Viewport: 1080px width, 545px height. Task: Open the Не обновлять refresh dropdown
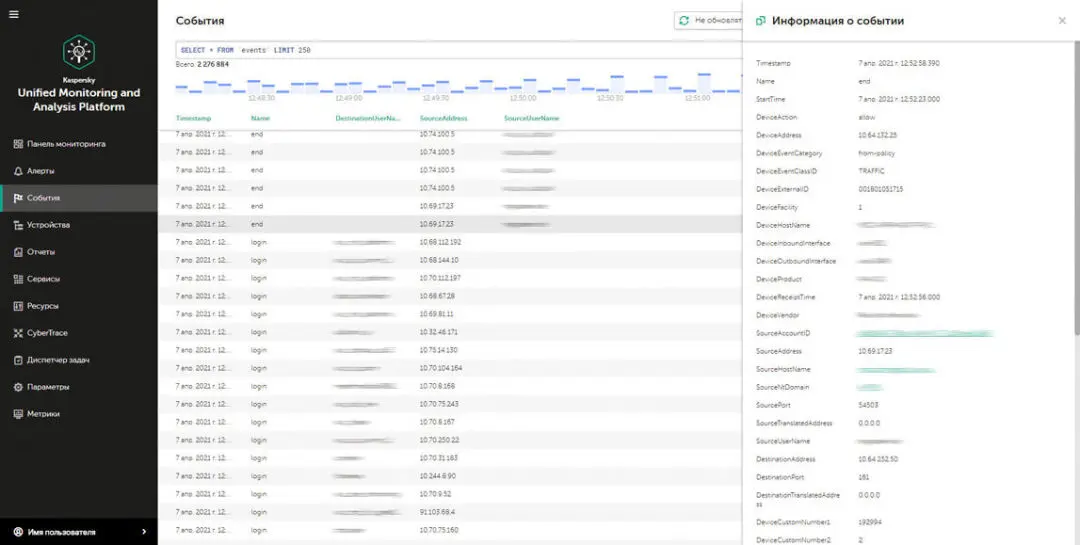(x=708, y=21)
